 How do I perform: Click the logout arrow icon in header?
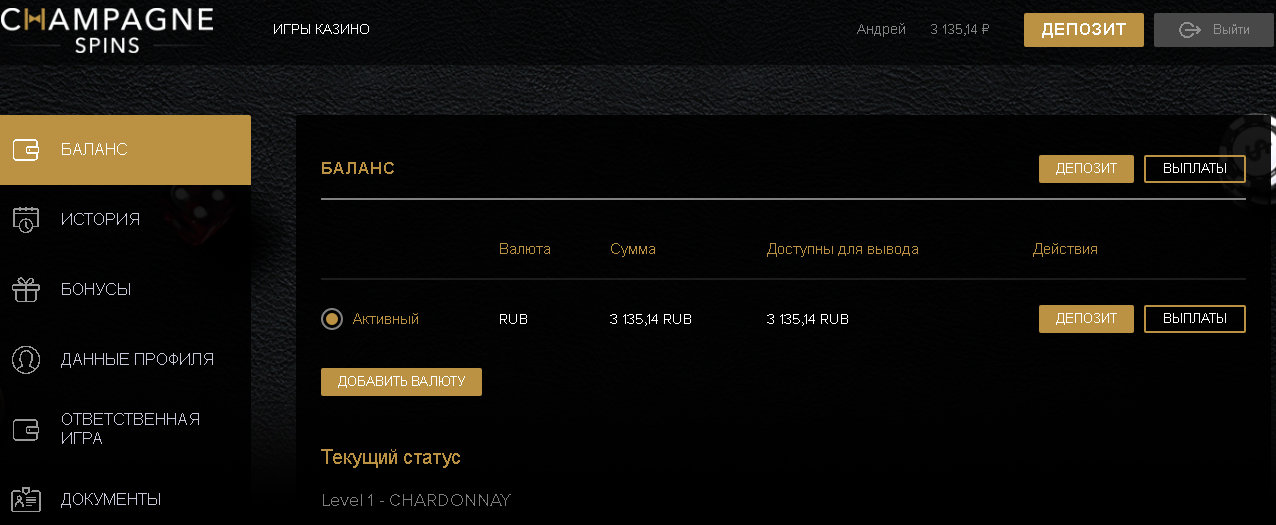coord(1190,30)
